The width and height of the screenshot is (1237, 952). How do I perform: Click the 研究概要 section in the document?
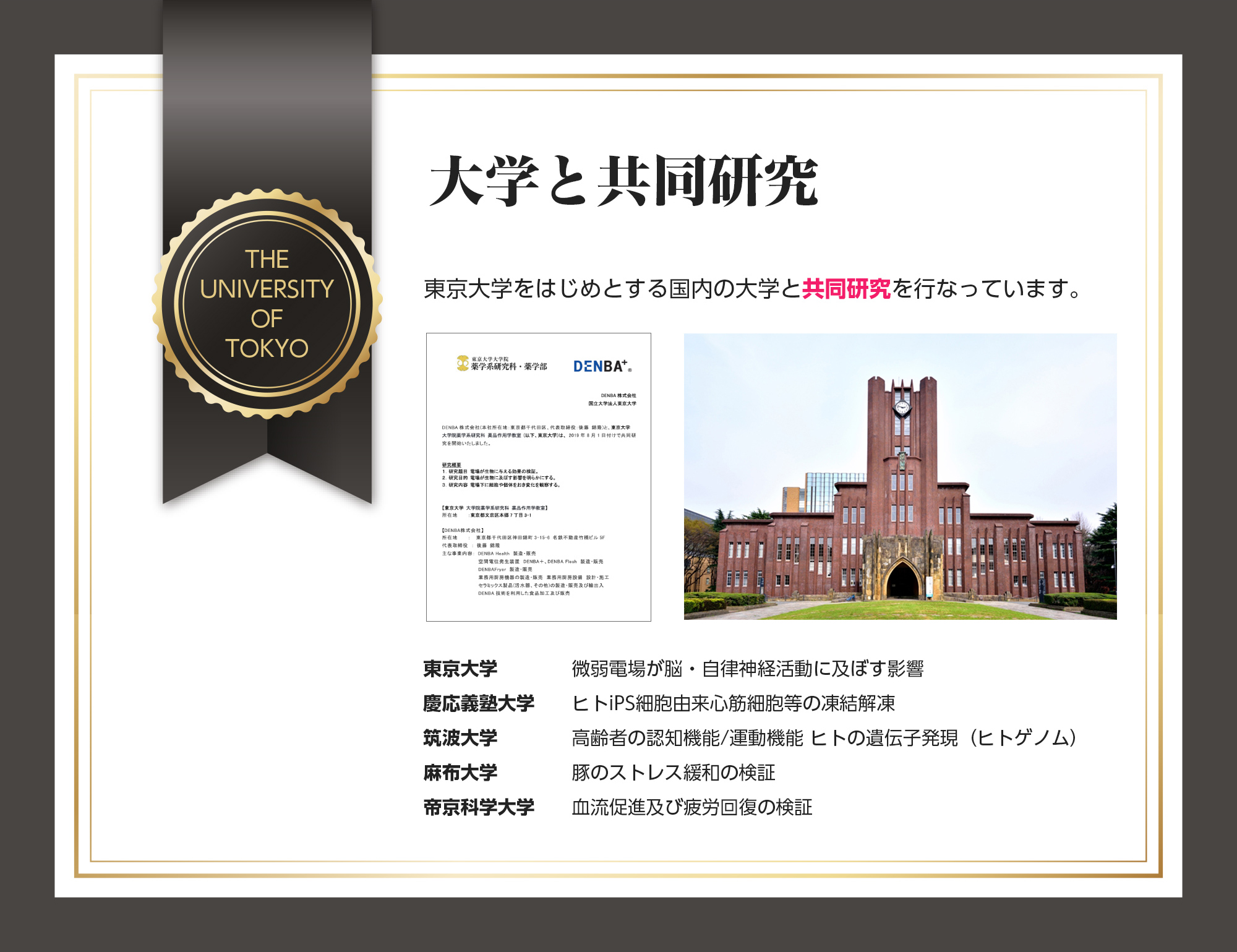(502, 475)
